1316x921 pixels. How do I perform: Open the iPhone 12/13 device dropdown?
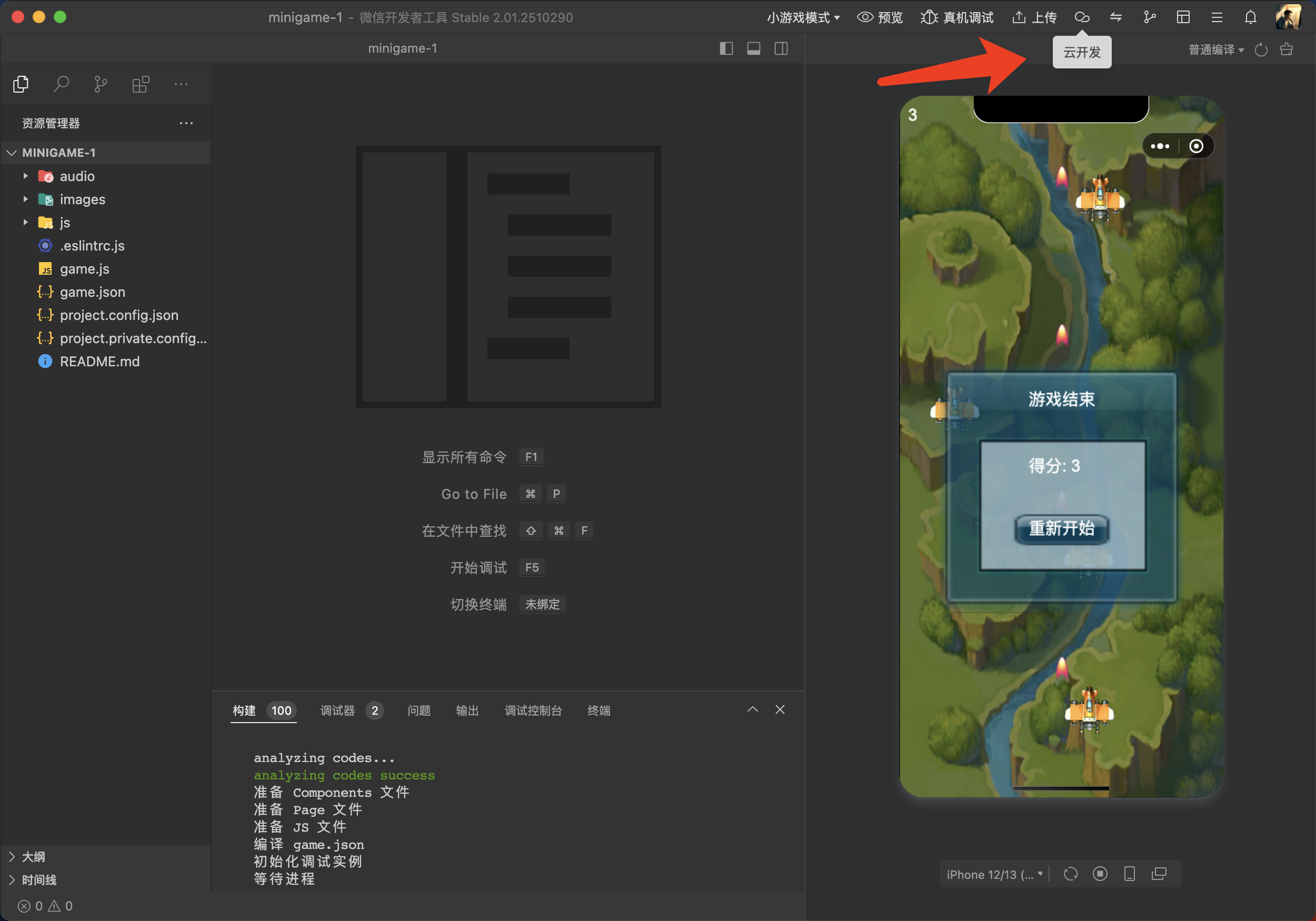tap(994, 875)
